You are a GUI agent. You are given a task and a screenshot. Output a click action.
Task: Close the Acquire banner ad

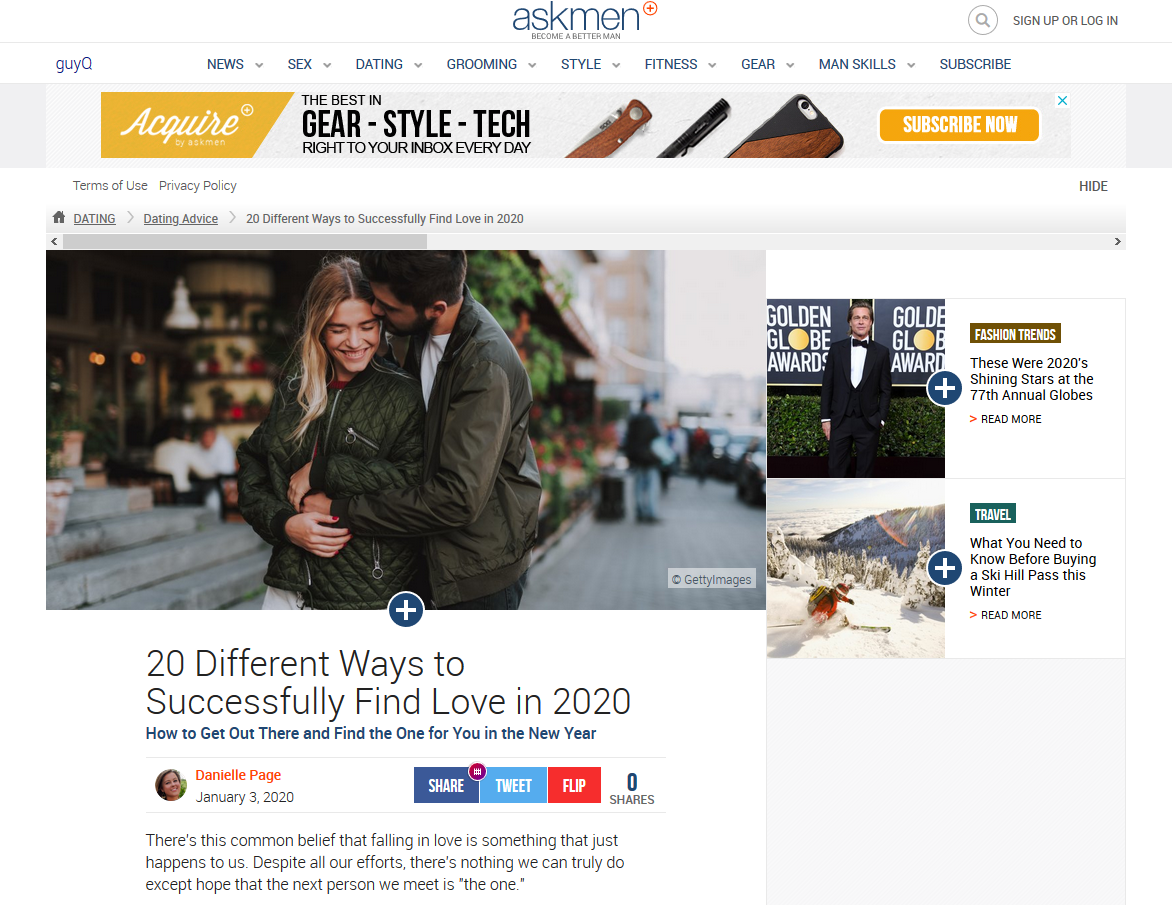point(1063,100)
